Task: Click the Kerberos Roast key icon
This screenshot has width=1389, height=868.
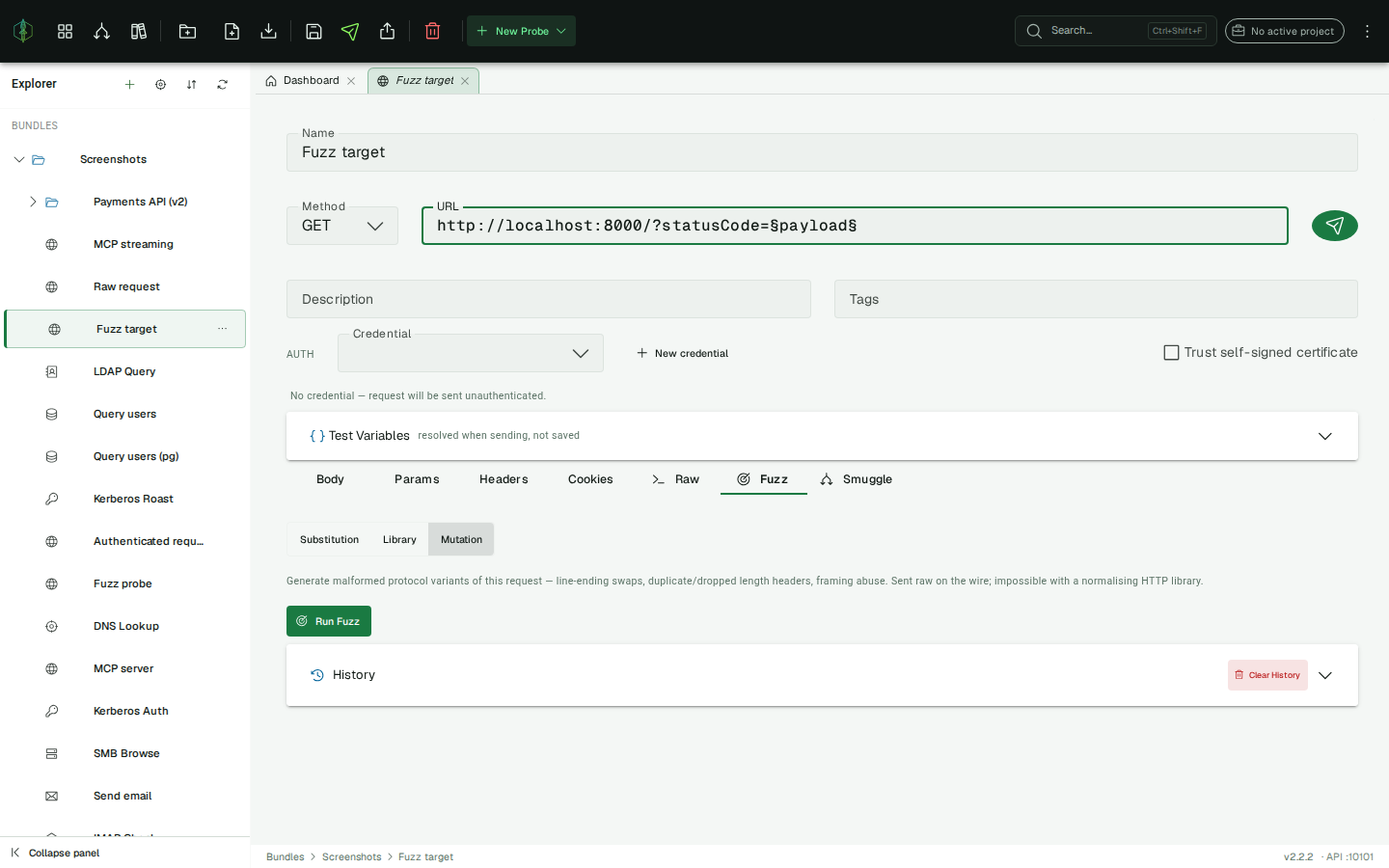Action: click(x=51, y=499)
